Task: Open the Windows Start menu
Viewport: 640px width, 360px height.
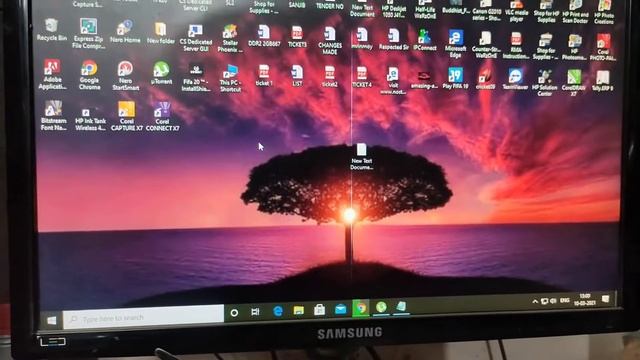Action: [x=51, y=320]
